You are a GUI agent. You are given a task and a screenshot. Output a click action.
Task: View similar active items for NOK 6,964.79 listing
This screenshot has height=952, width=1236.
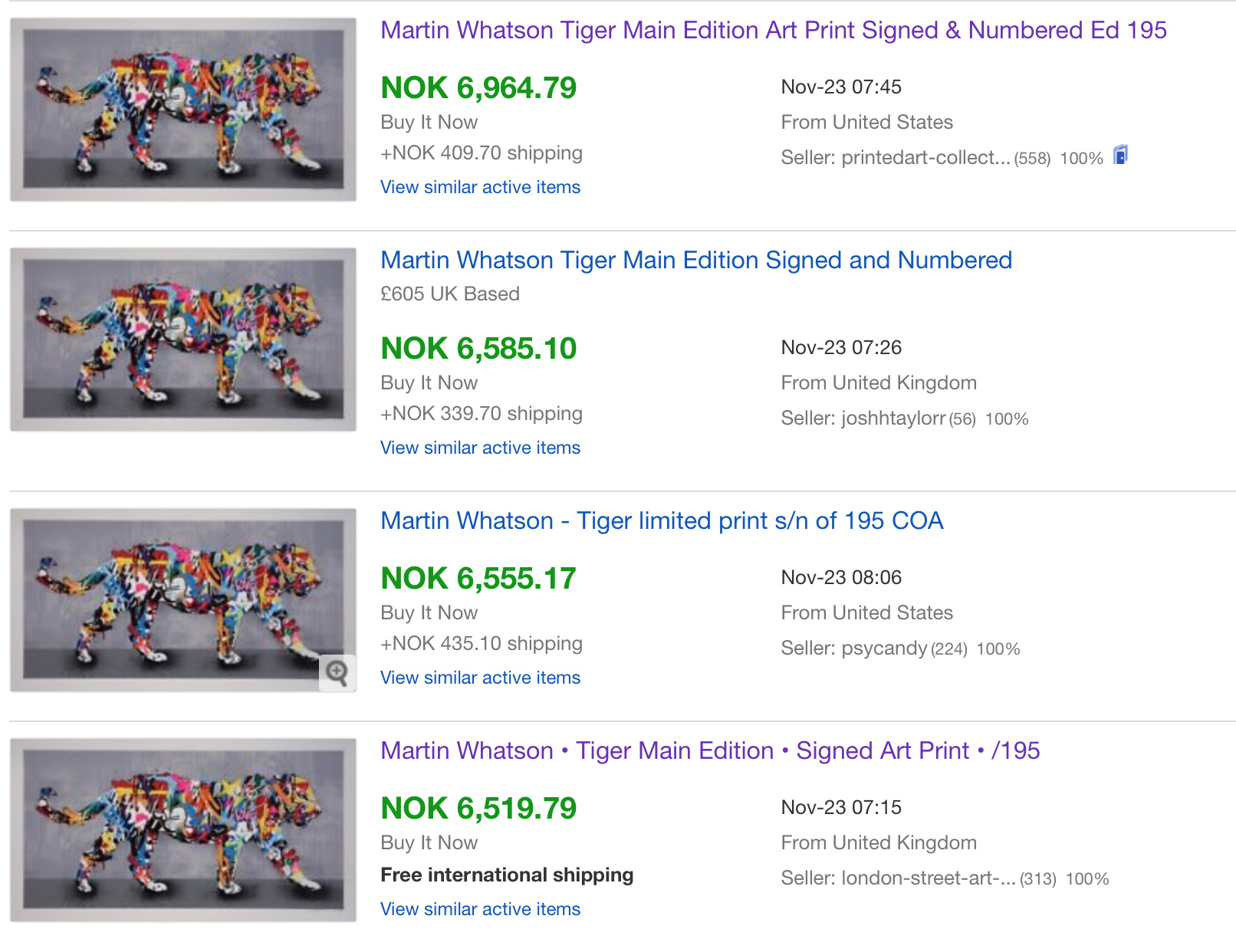(480, 187)
